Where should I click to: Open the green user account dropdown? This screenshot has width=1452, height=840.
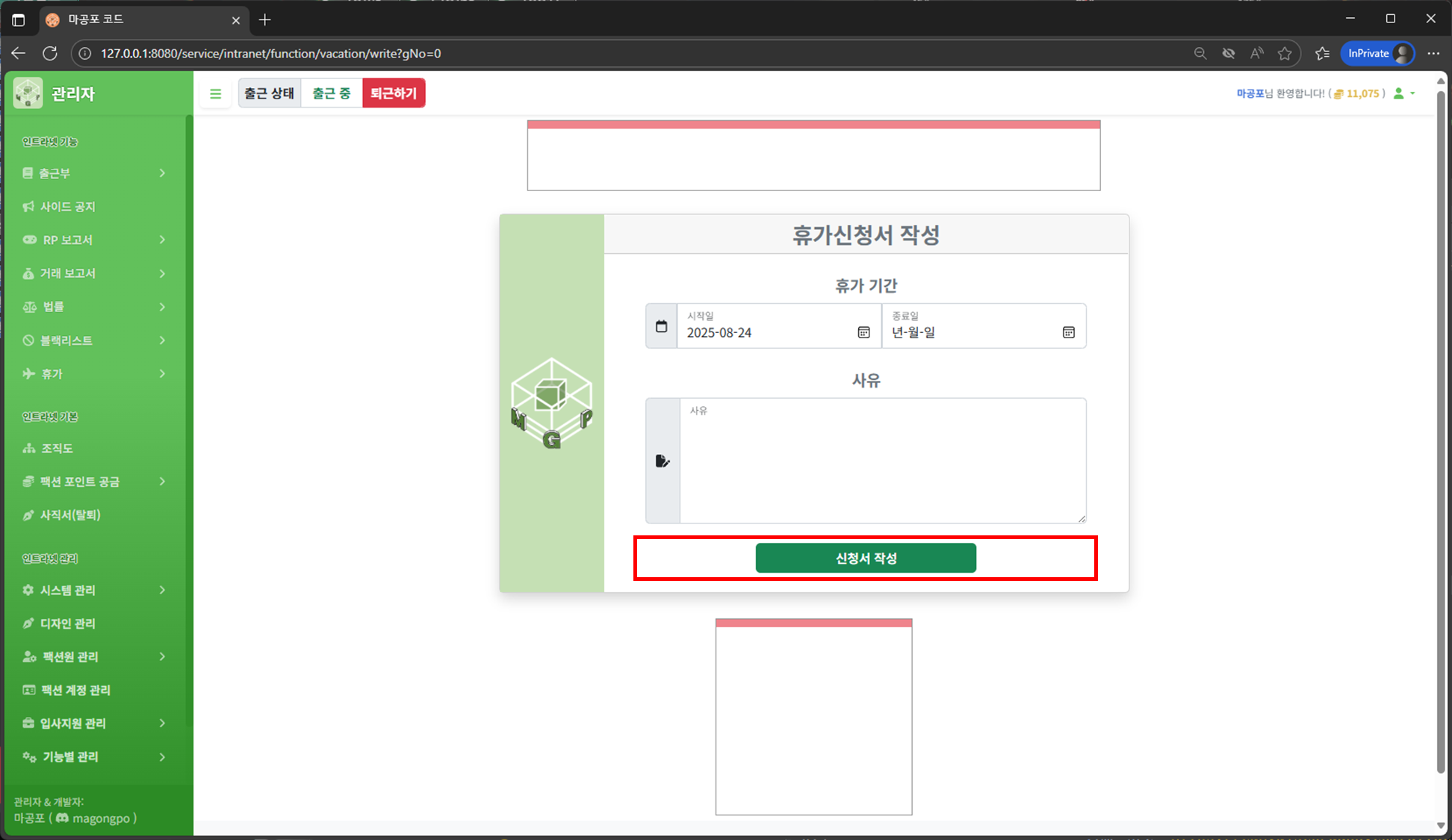click(1404, 93)
